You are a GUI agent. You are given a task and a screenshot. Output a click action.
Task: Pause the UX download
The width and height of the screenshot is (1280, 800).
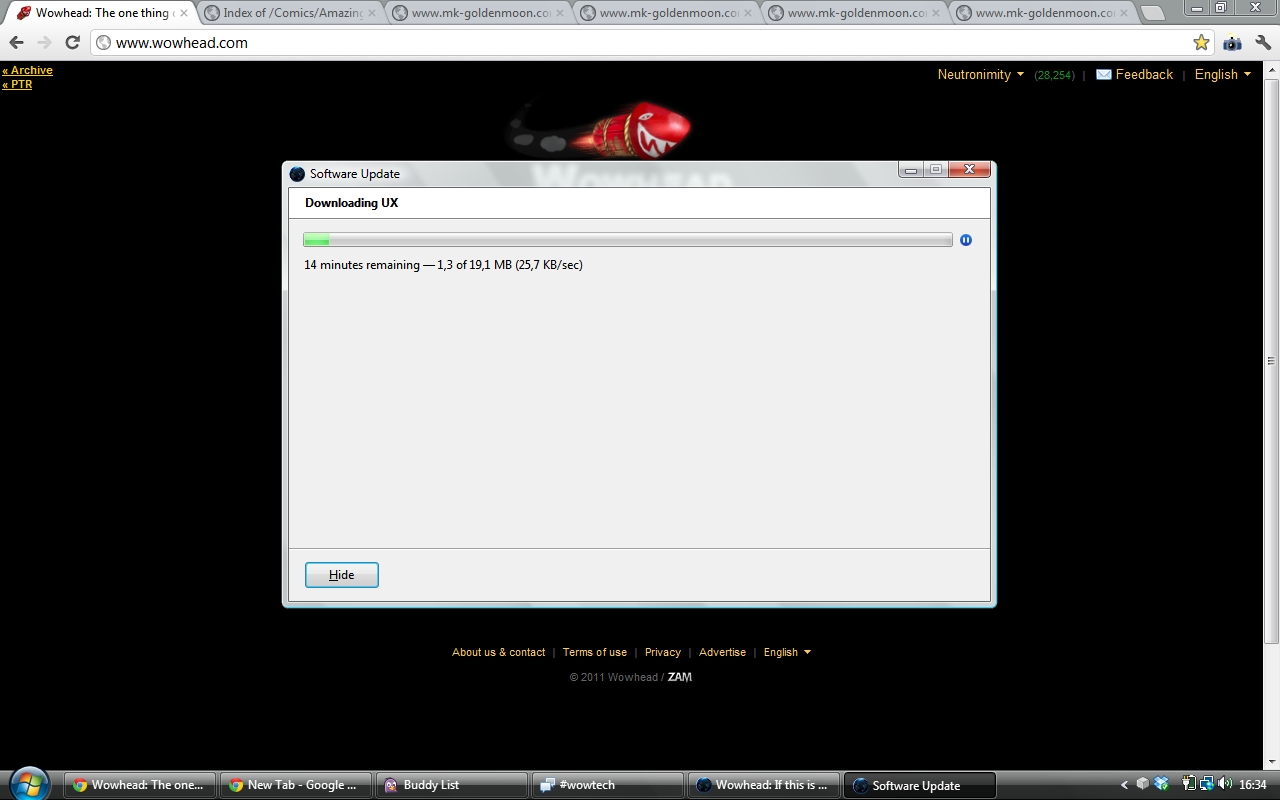966,240
